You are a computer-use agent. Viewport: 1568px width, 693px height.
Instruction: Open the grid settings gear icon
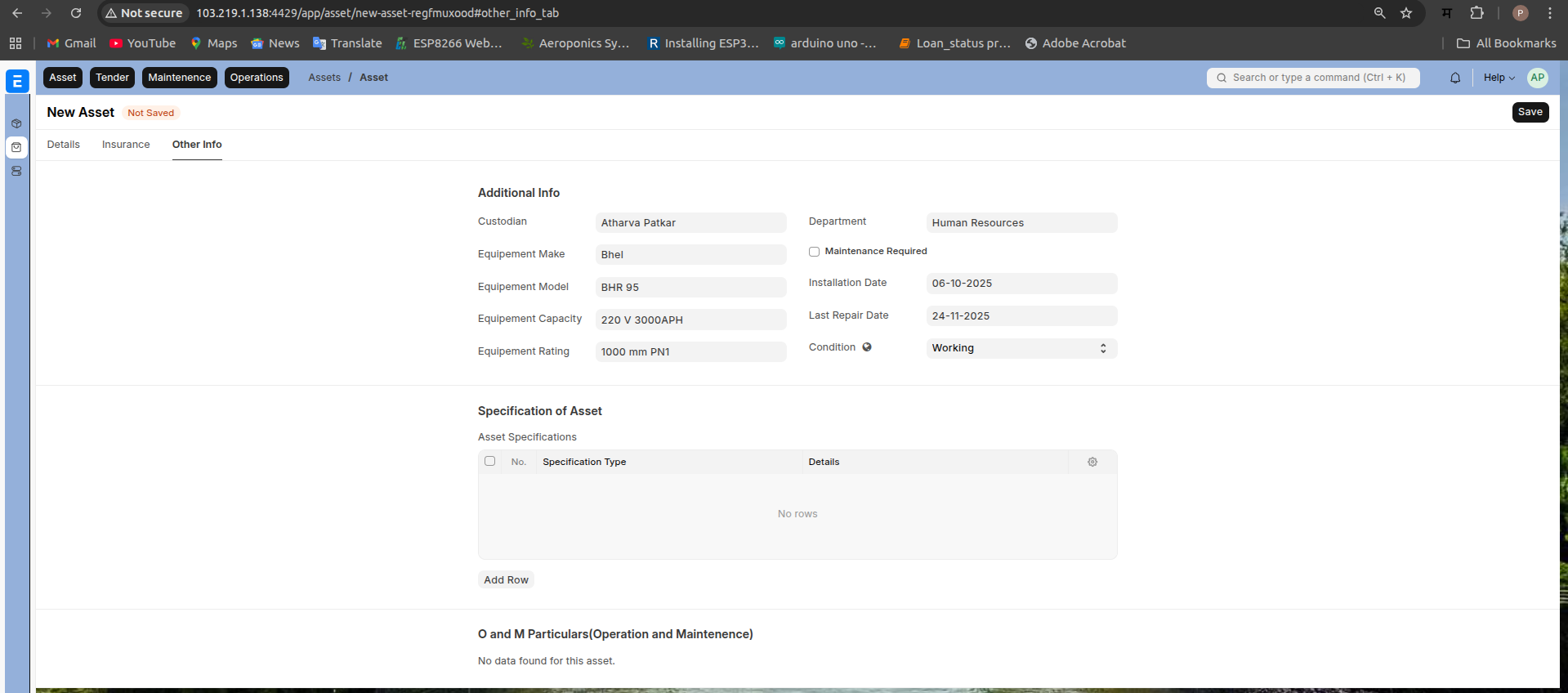tap(1092, 462)
